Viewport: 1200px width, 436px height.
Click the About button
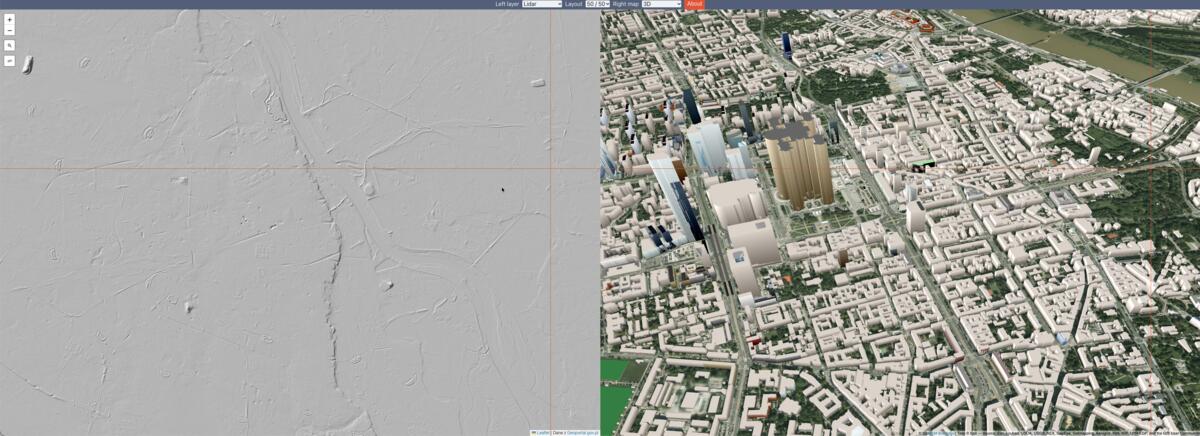694,4
